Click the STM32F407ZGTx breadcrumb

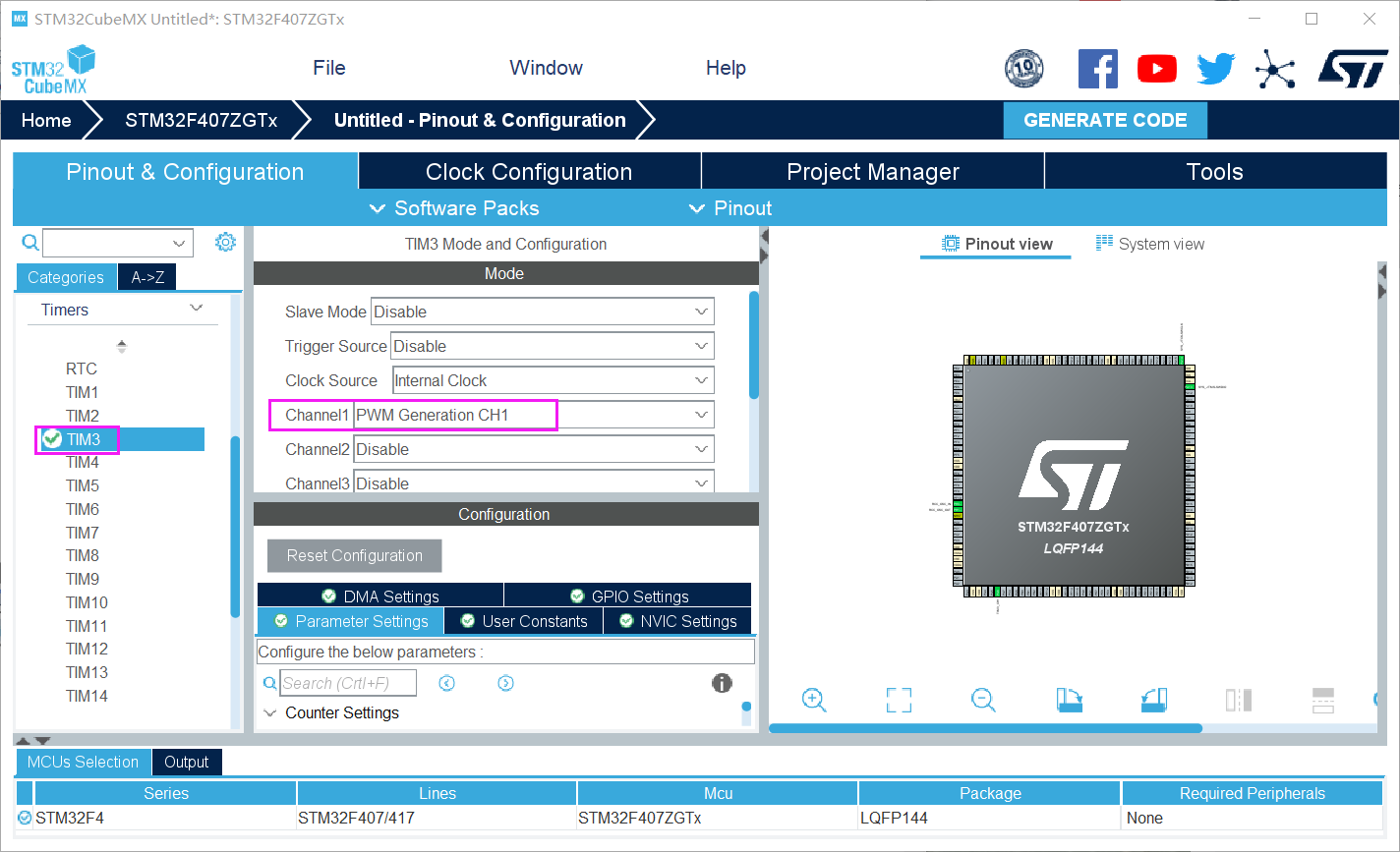tap(201, 120)
